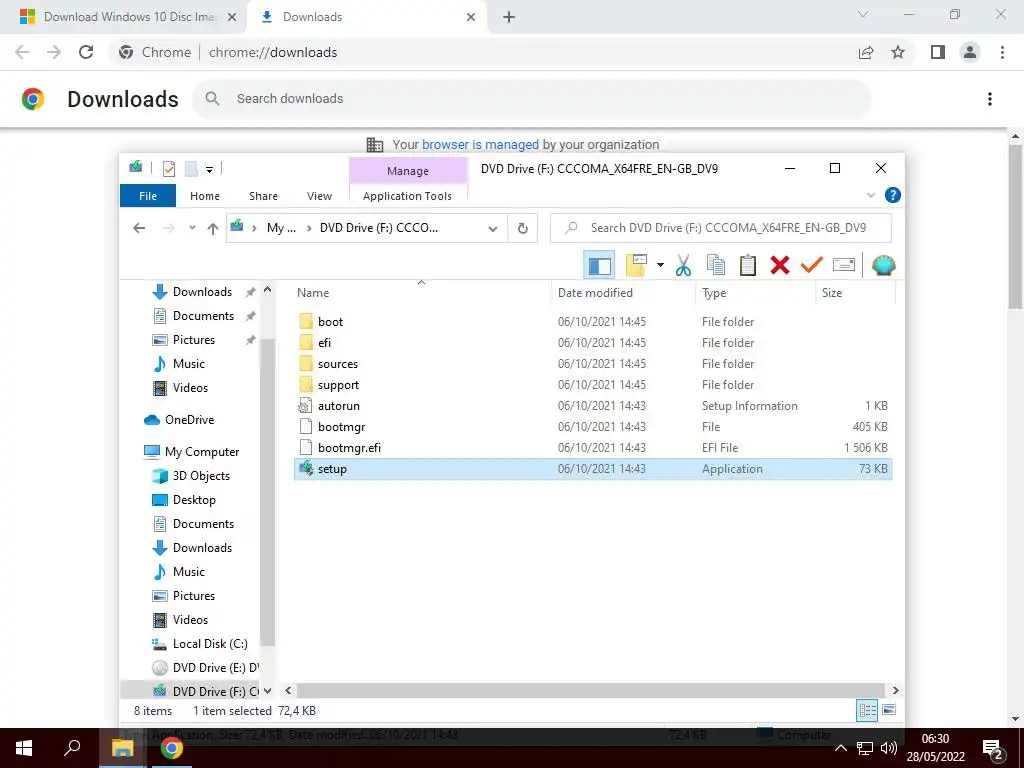Open the quick access toolbar customize dropdown
The height and width of the screenshot is (768, 1024).
209,169
